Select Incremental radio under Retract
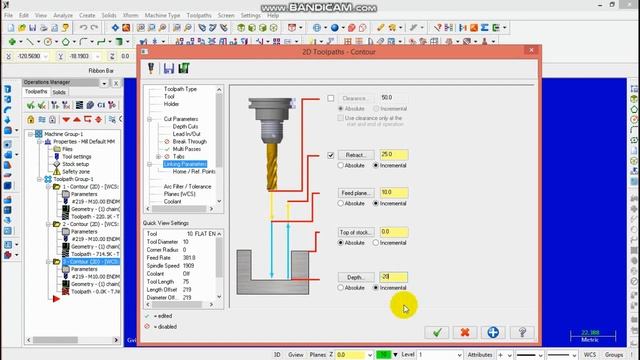The height and width of the screenshot is (360, 640). [x=376, y=165]
